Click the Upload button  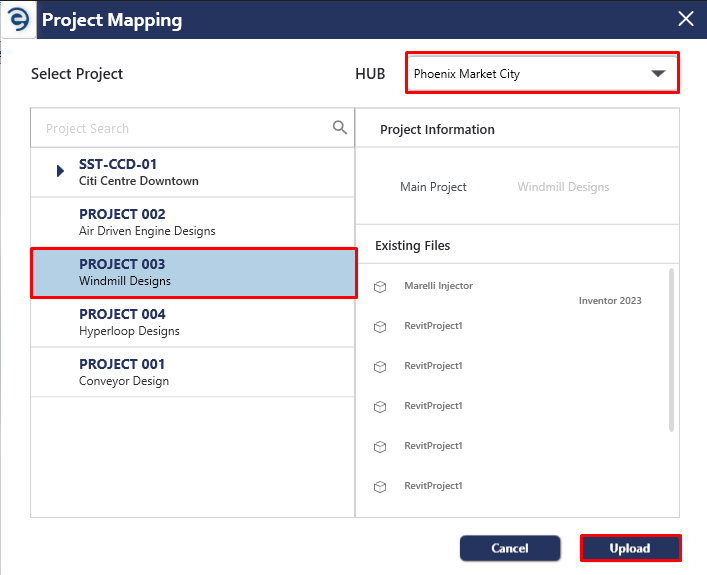(x=630, y=548)
